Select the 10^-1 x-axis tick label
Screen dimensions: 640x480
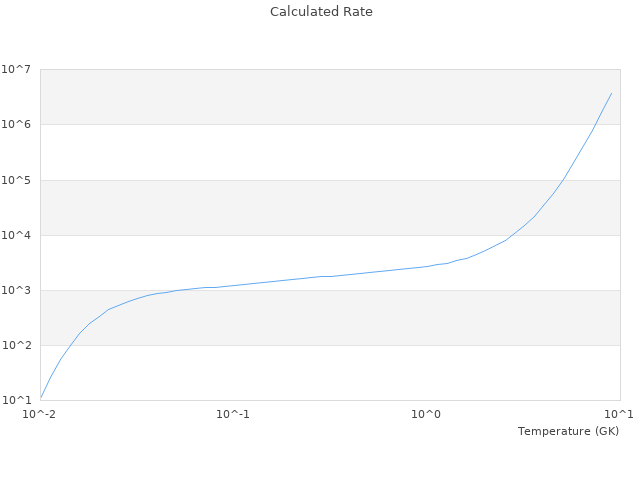point(233,414)
